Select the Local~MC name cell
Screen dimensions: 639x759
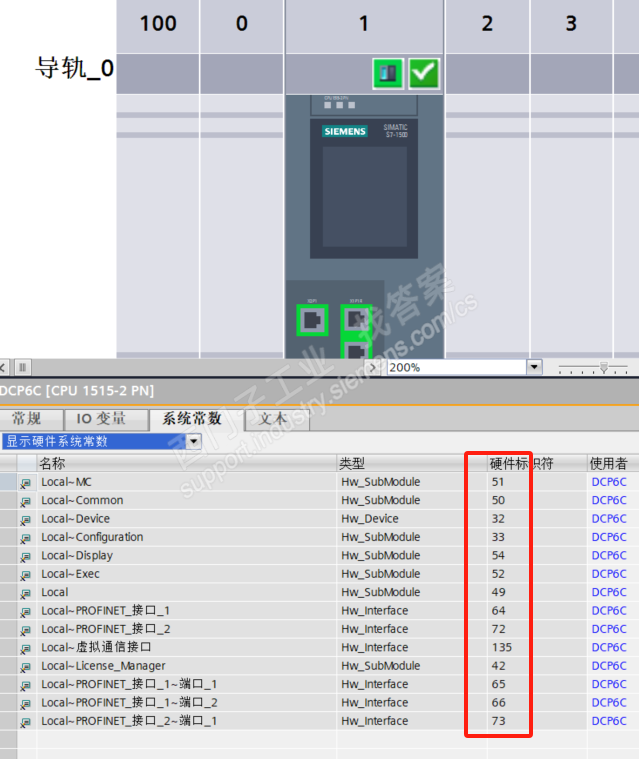187,482
